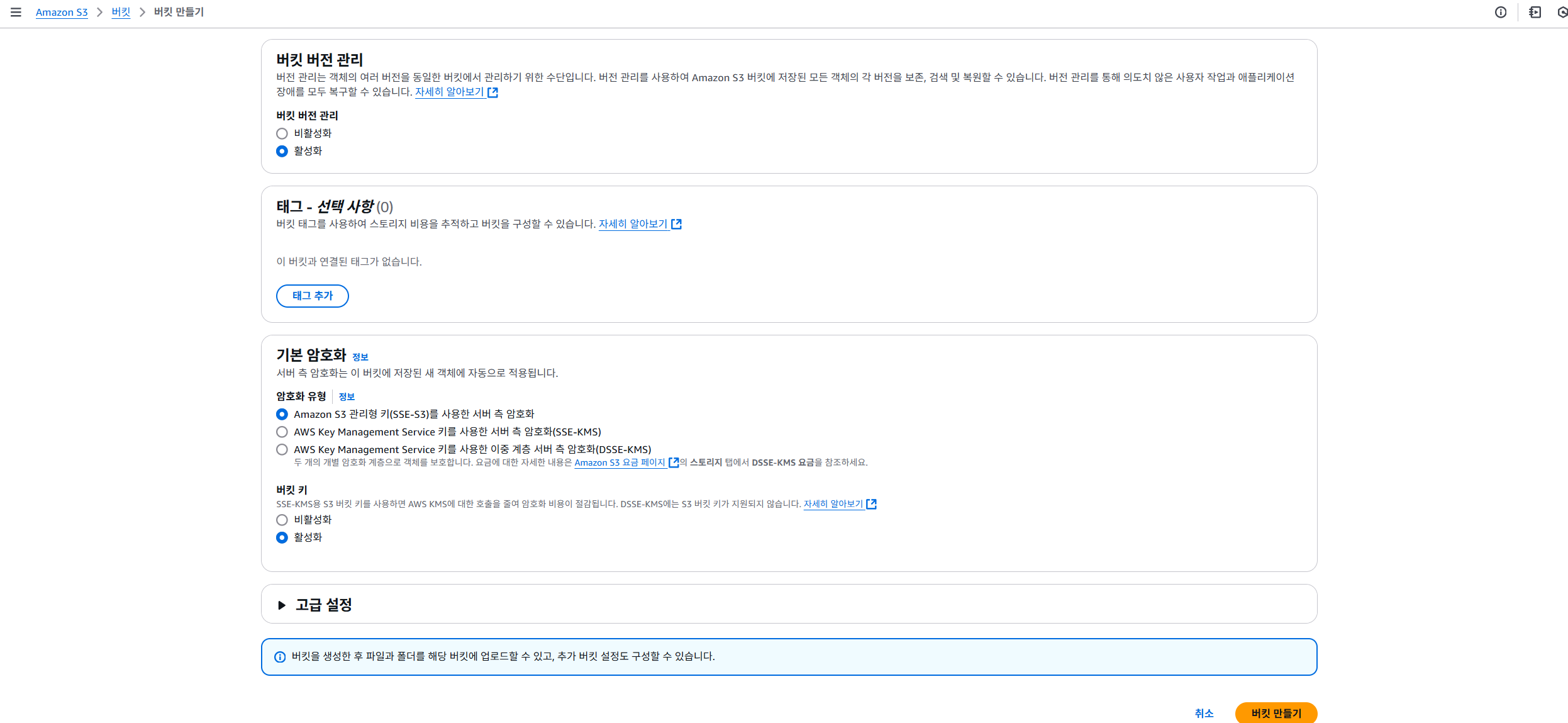Click the external link icon after tags 자세히 알아보기
The height and width of the screenshot is (723, 1568).
pyautogui.click(x=677, y=224)
